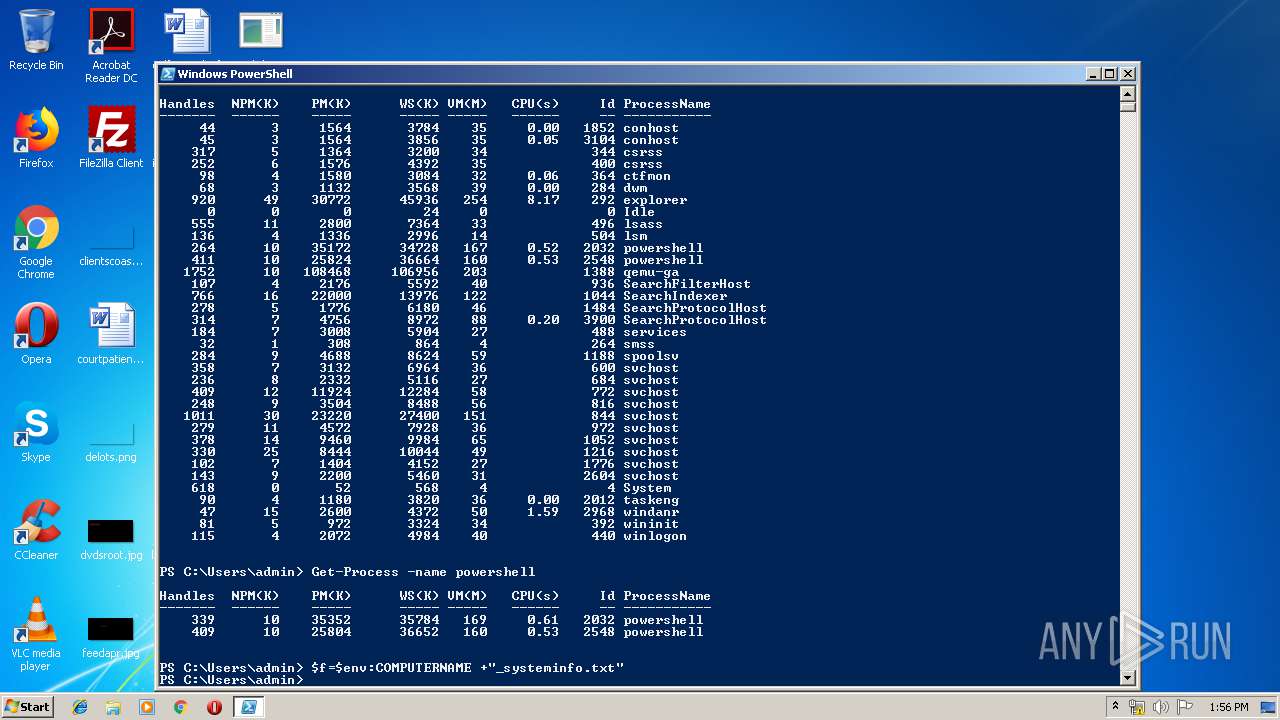Open the Recycle Bin desktop icon

coord(36,40)
